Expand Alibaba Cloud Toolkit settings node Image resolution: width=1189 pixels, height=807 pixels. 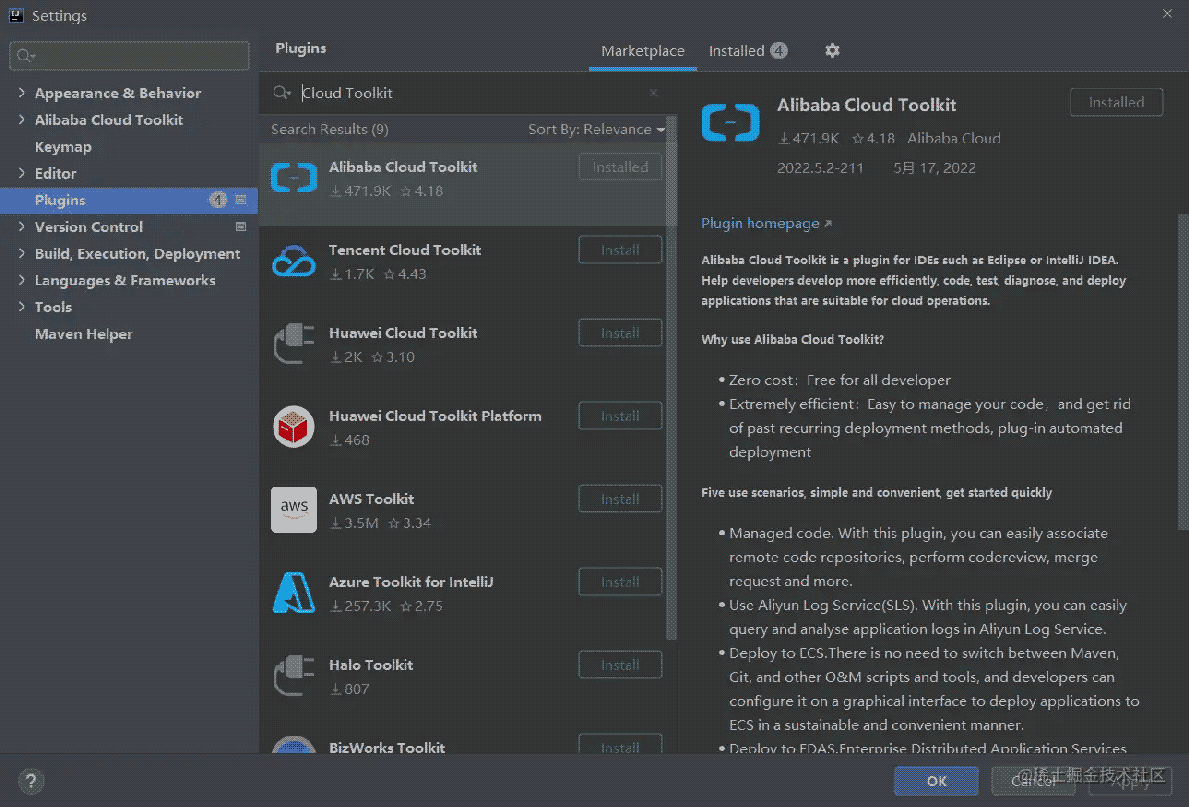(x=21, y=119)
